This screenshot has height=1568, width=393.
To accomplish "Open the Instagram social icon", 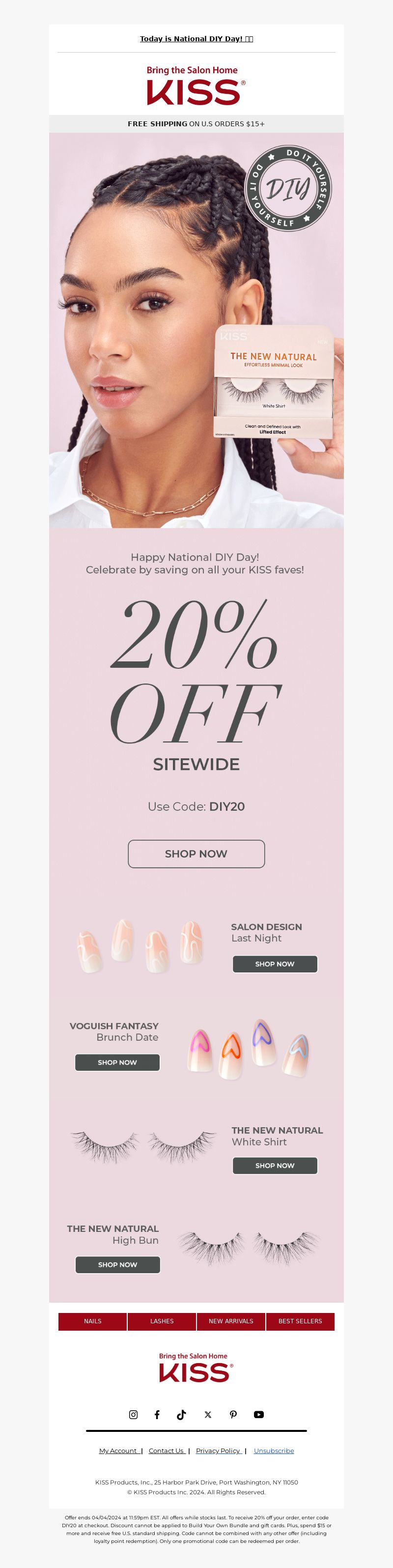I will point(133,1415).
